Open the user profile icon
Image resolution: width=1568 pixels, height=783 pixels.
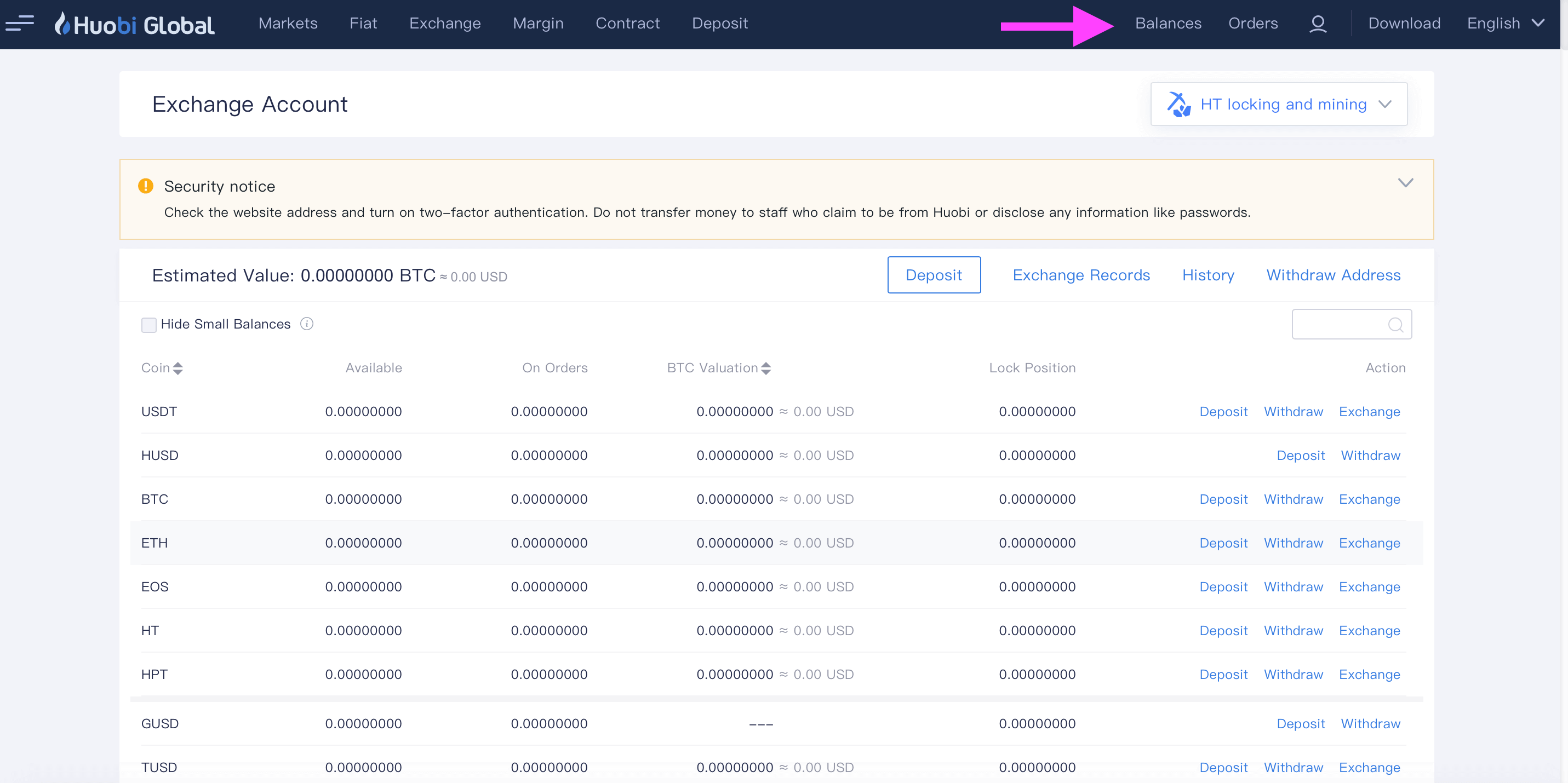click(1318, 24)
